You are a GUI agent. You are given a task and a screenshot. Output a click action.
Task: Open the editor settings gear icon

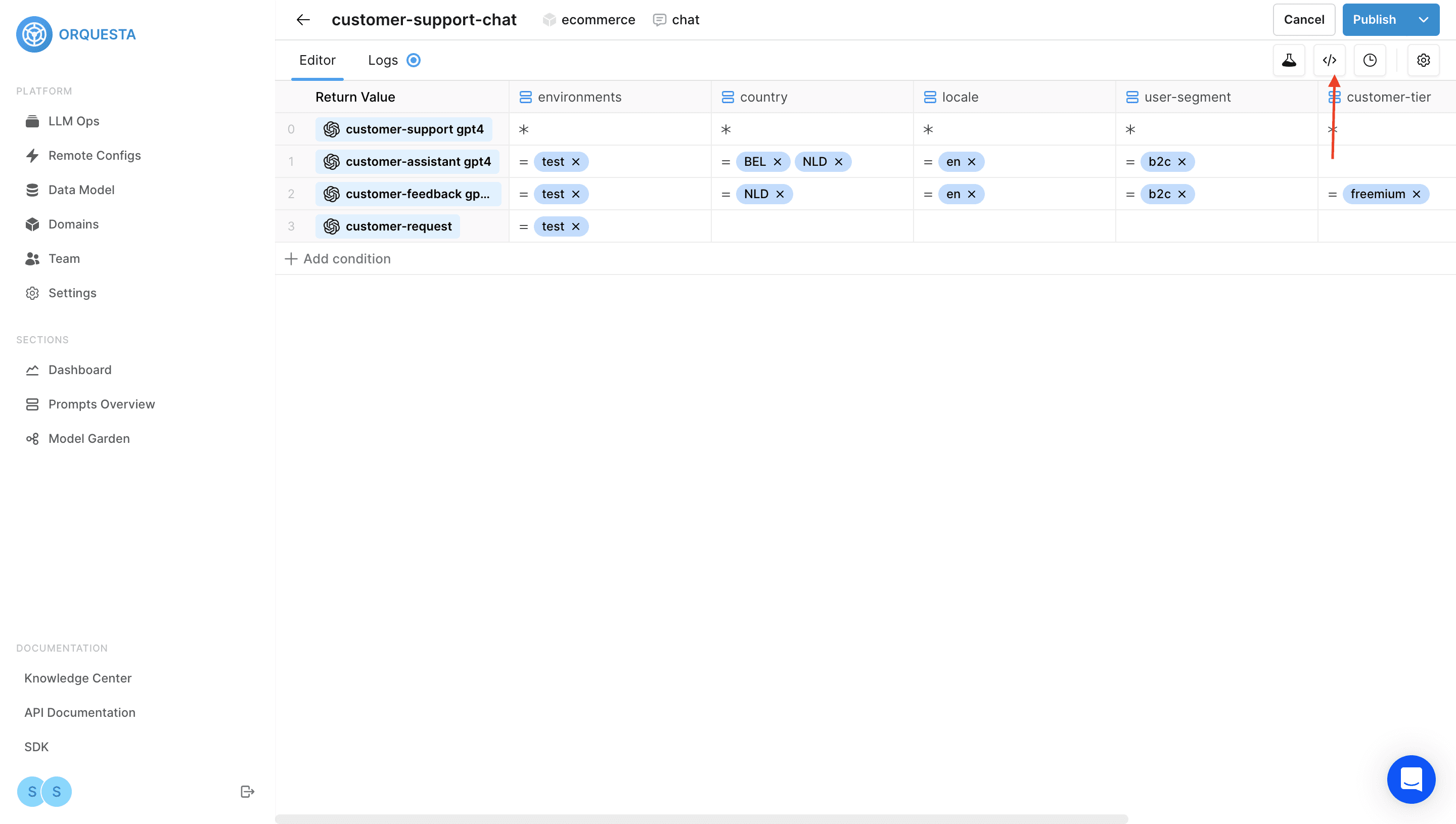click(1423, 60)
